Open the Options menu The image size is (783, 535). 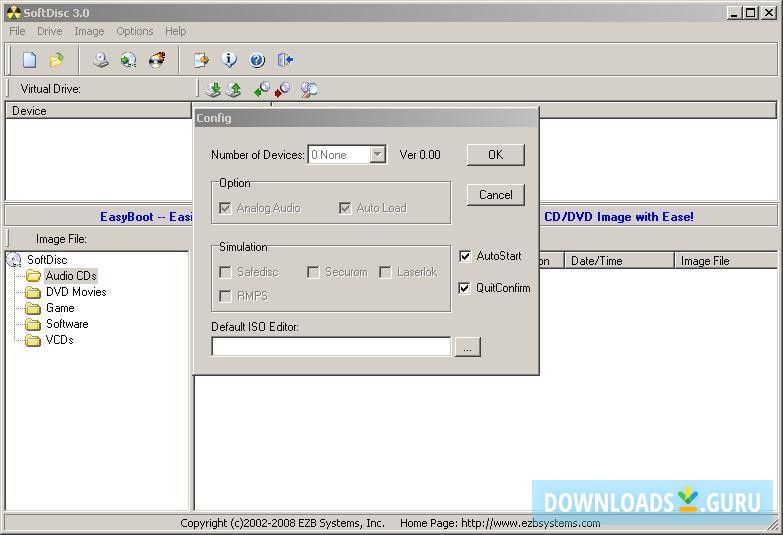(135, 31)
